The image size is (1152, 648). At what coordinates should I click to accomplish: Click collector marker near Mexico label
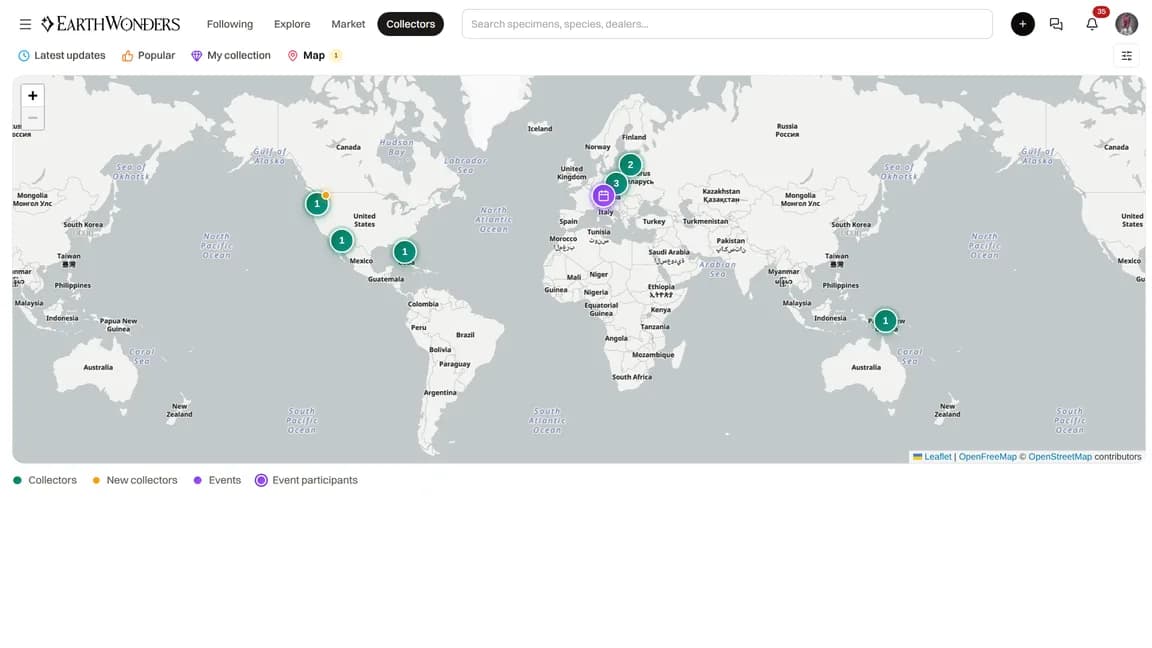tap(341, 240)
